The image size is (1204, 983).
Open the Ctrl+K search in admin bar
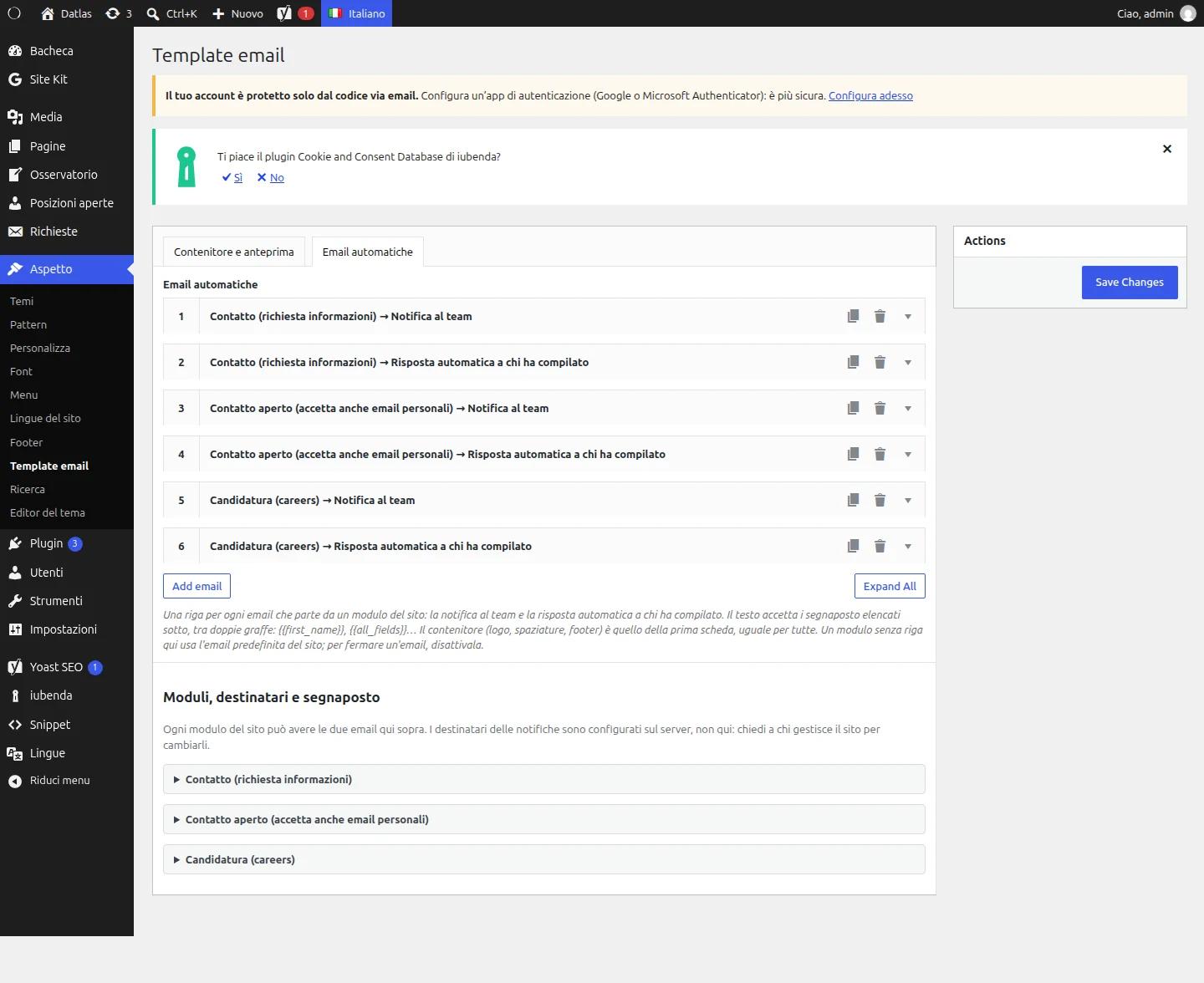[171, 13]
